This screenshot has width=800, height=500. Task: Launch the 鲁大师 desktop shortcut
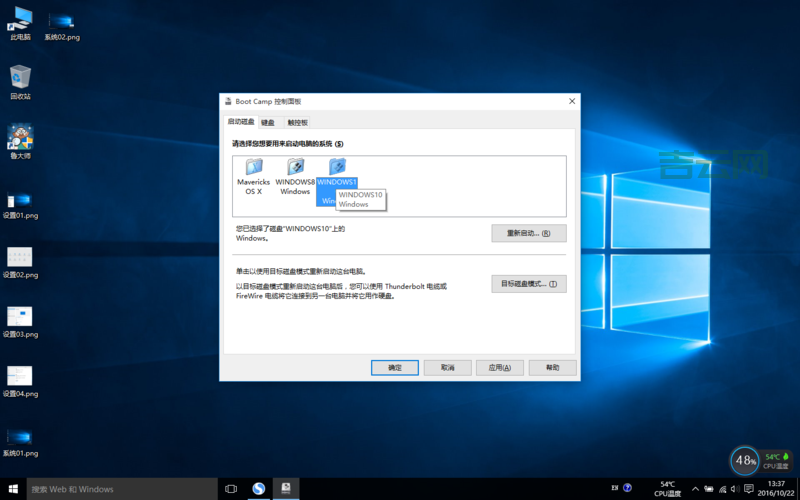[20, 141]
